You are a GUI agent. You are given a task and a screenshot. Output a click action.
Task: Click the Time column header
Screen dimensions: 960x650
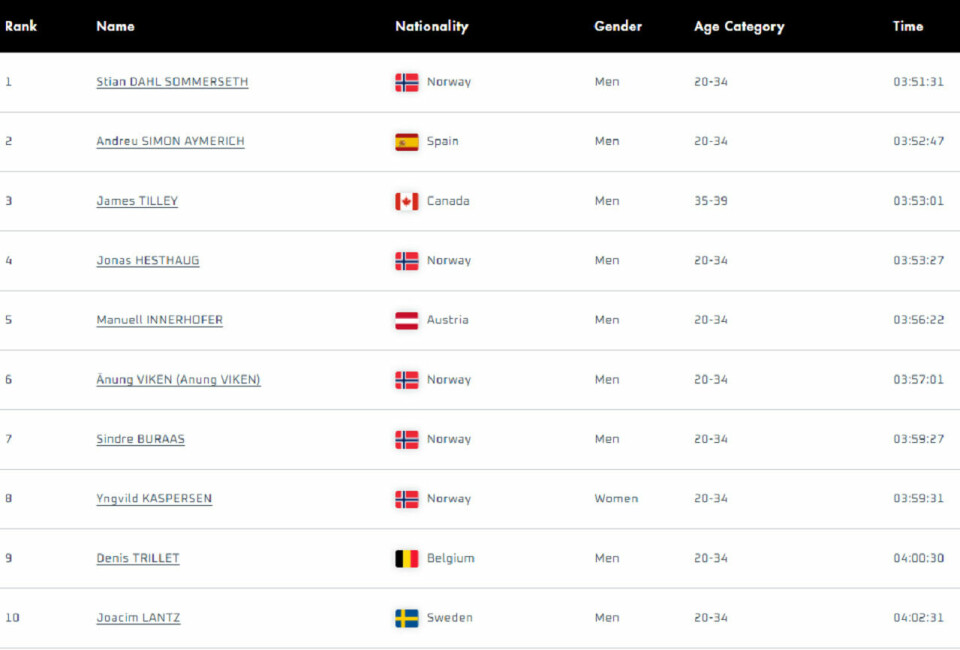tap(907, 26)
